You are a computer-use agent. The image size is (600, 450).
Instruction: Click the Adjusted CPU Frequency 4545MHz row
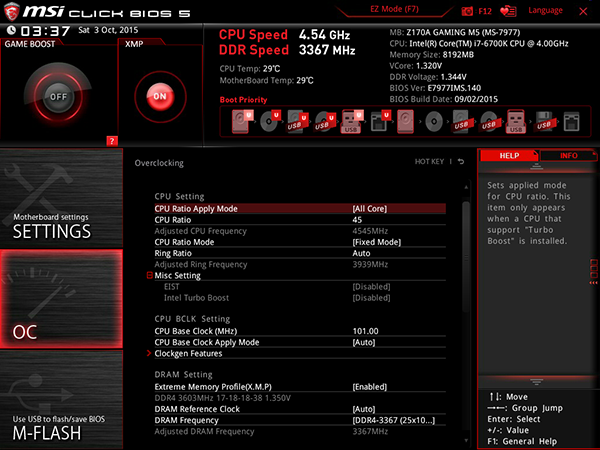click(x=300, y=231)
